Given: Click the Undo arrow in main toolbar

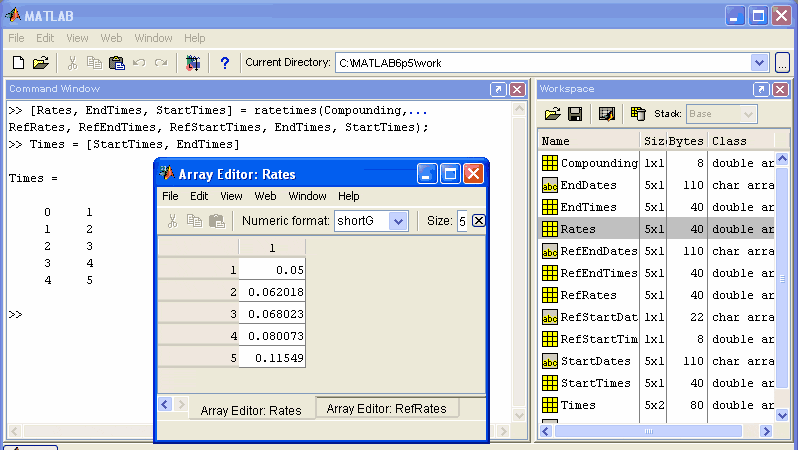Looking at the screenshot, I should 139,63.
